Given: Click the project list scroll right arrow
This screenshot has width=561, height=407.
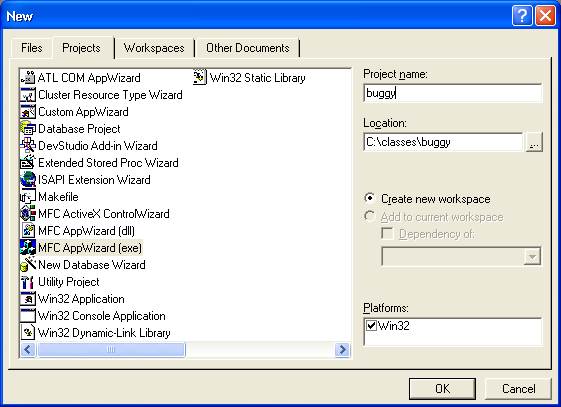Looking at the screenshot, I should (342, 349).
